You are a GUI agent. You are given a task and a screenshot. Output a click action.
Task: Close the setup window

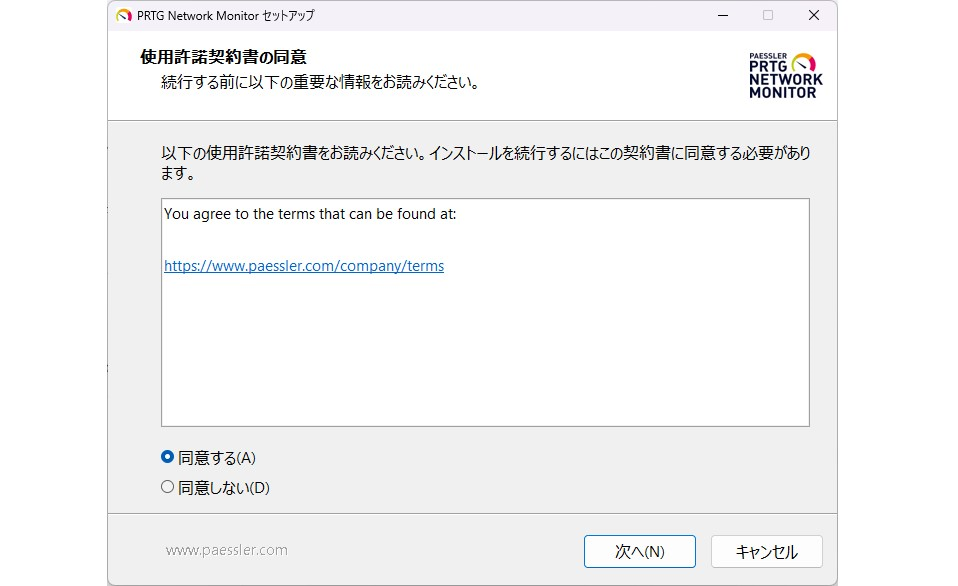click(814, 15)
